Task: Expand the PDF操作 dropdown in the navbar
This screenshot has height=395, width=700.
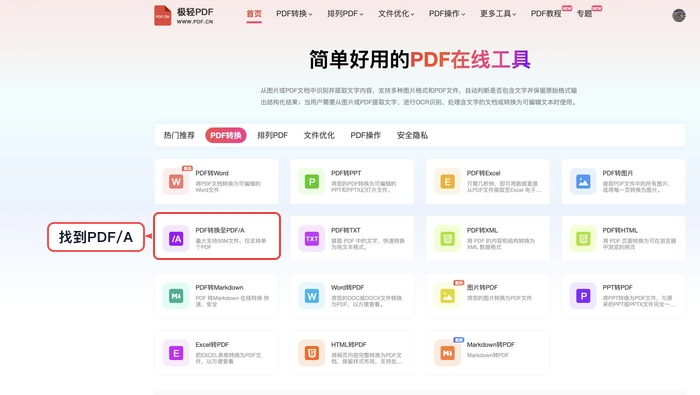Action: click(x=447, y=14)
